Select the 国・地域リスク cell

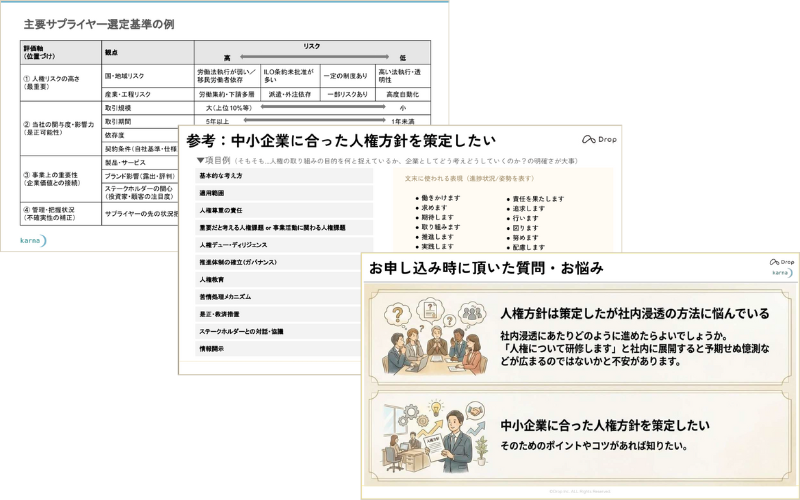click(x=148, y=76)
